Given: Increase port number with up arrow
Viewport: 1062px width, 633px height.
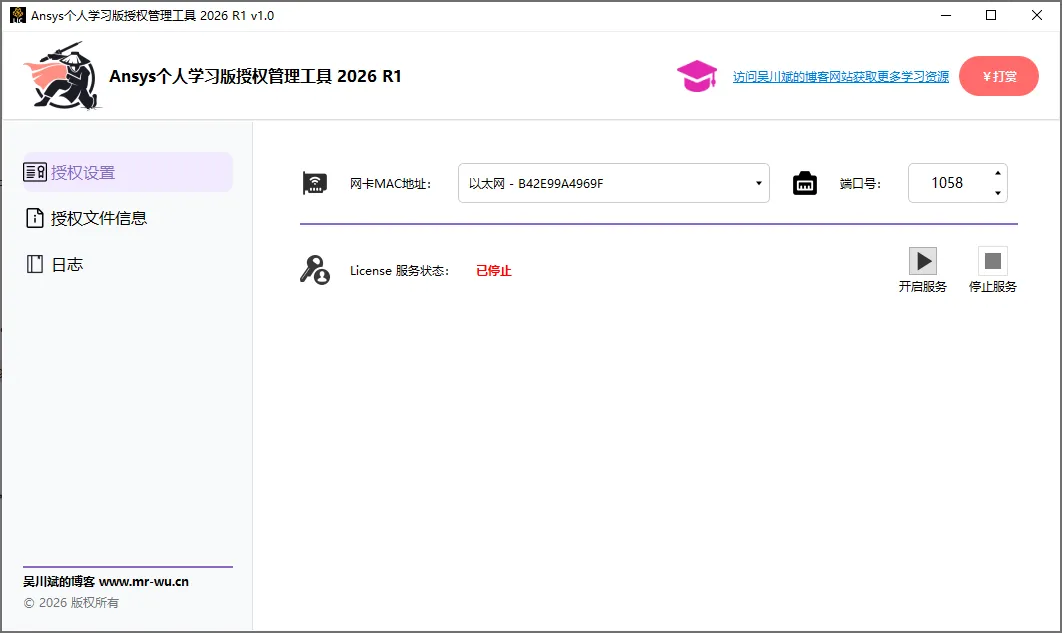Looking at the screenshot, I should click(x=998, y=173).
